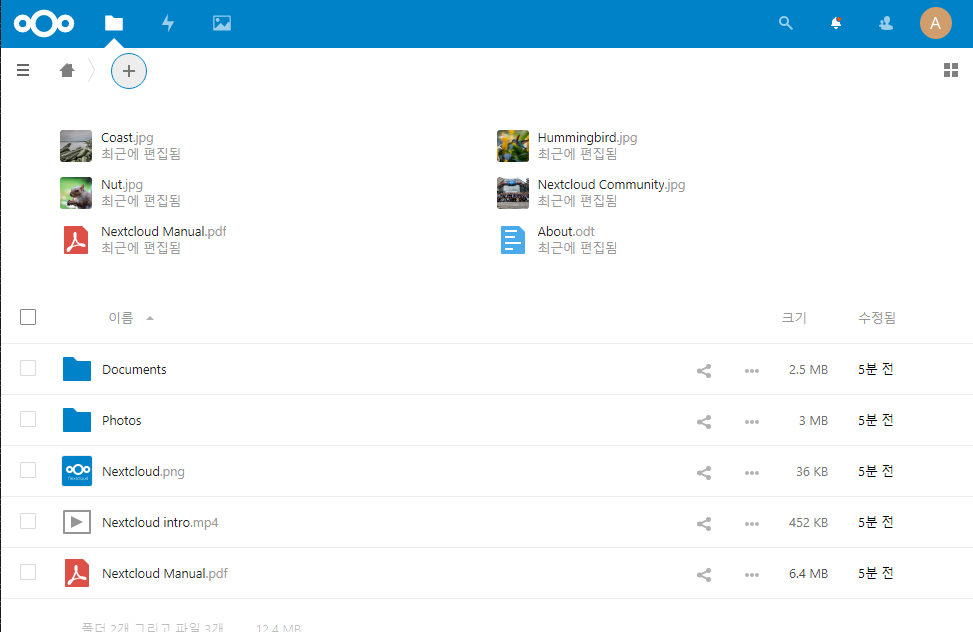Select the Documents folder checkbox
The height and width of the screenshot is (632, 973).
[x=28, y=368]
